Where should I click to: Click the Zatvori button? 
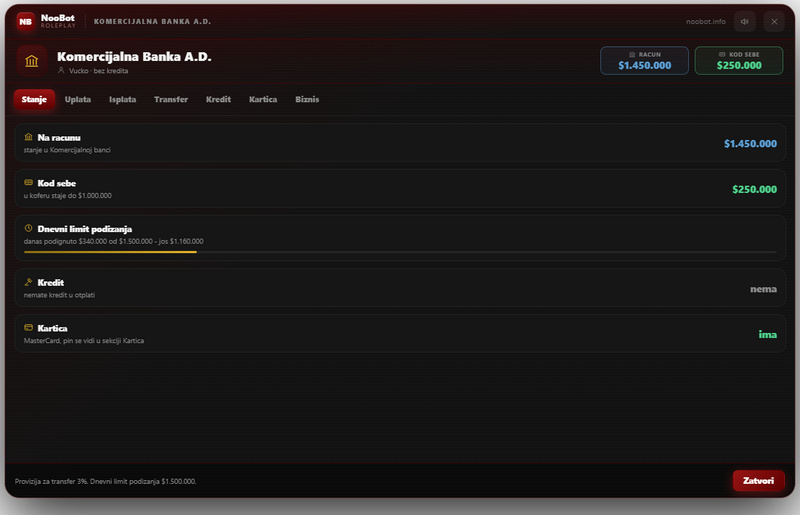(x=759, y=481)
